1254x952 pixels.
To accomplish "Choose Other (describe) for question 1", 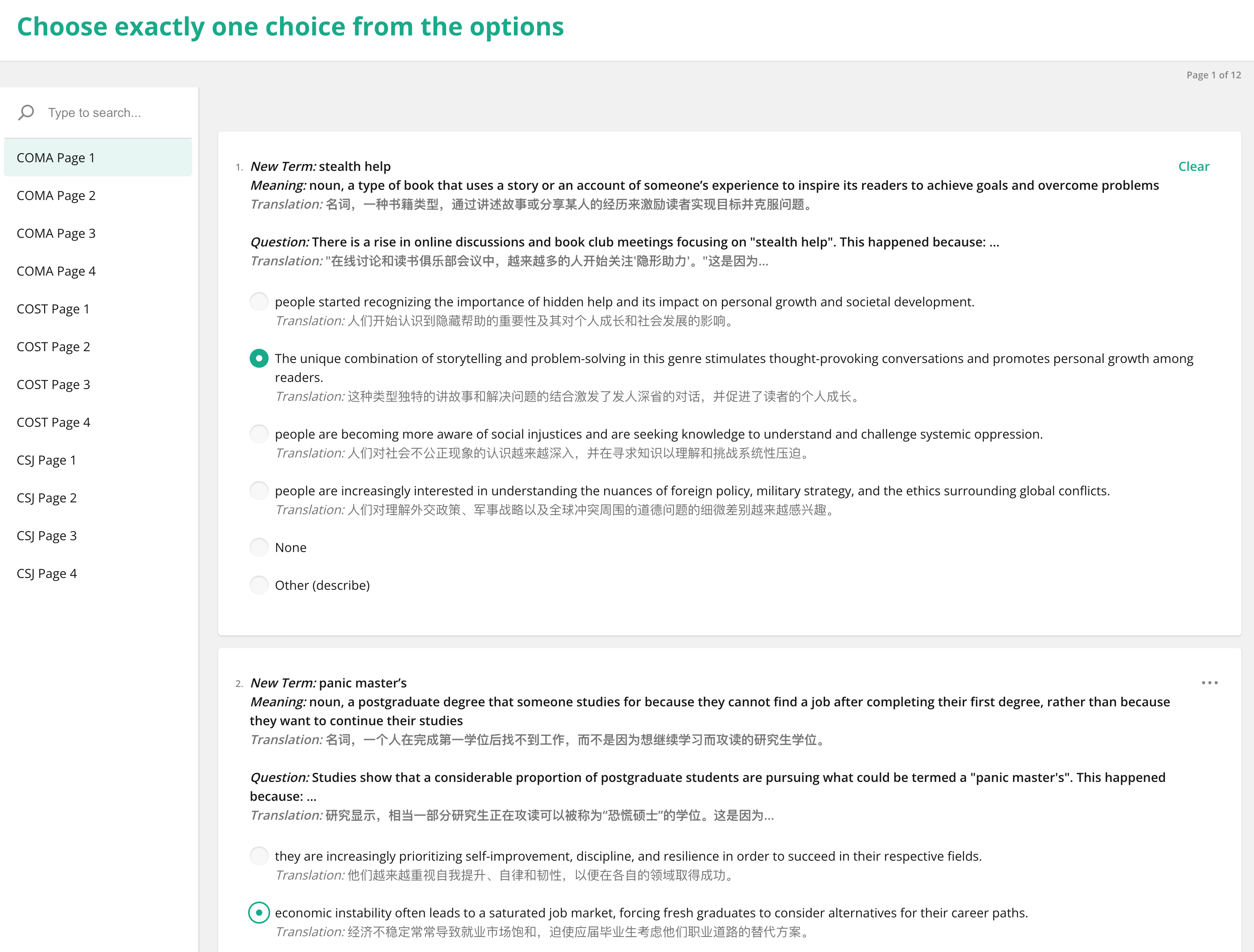I will pyautogui.click(x=259, y=585).
